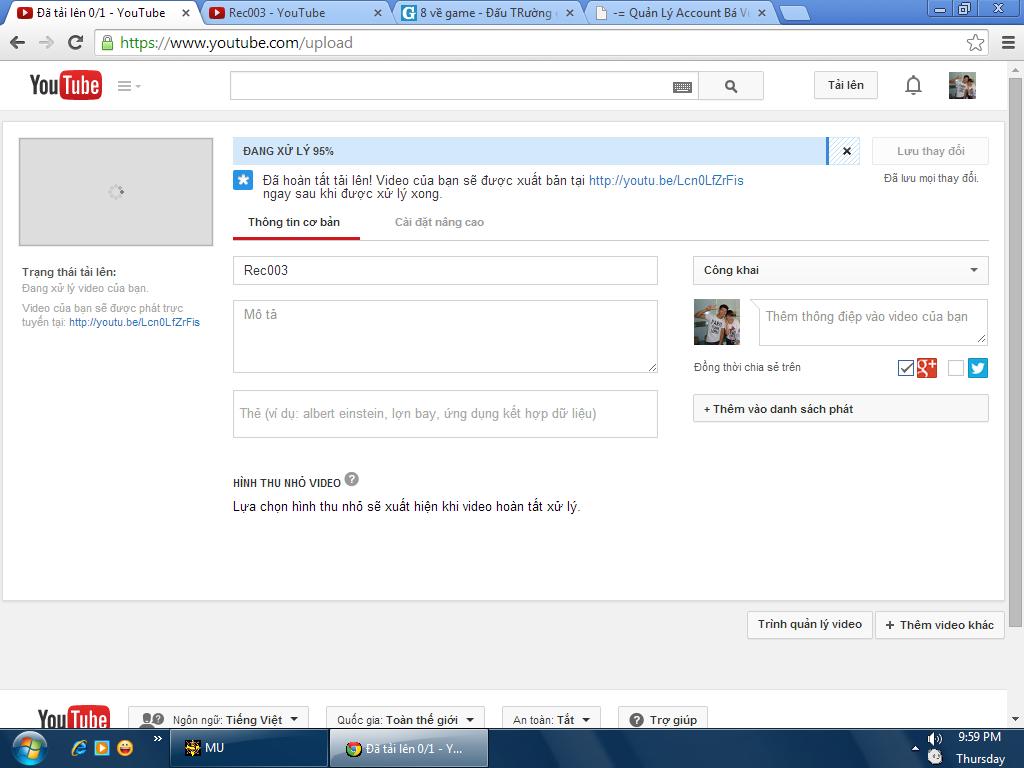
Task: Click the video preview thumbnail placeholder
Action: 116,192
